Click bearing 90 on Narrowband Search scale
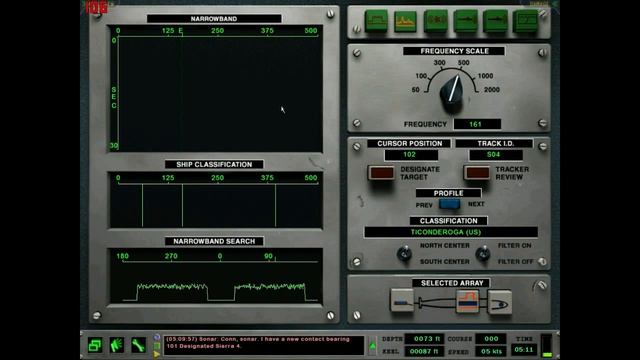 [268, 256]
